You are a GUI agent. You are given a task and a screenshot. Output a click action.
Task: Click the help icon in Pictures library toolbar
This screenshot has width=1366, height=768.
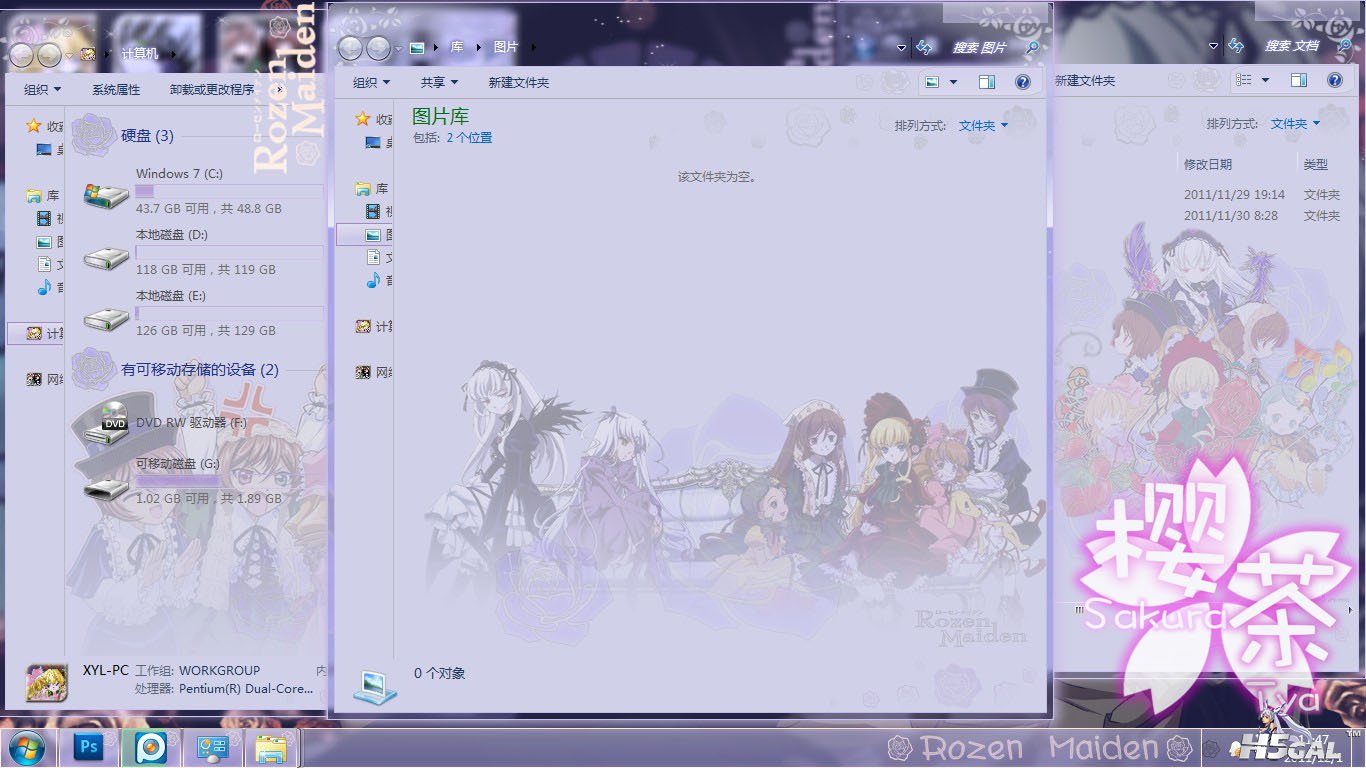tap(1022, 82)
